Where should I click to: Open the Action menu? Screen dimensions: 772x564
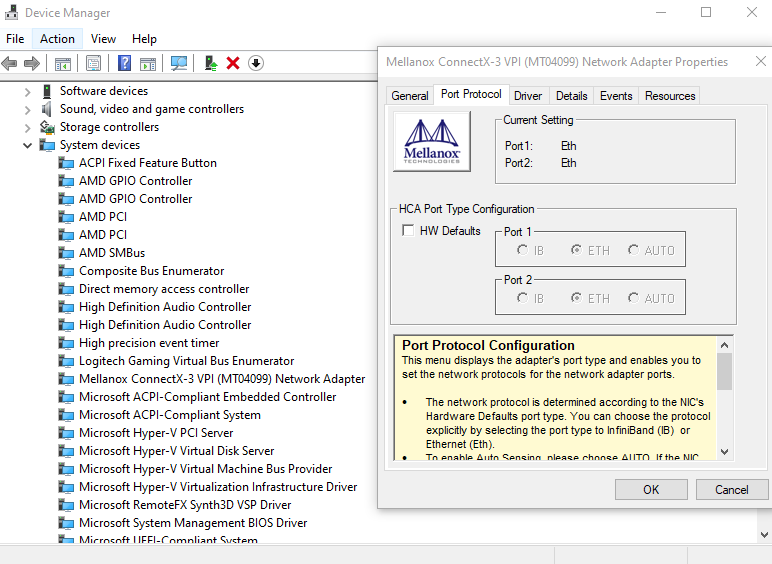tap(57, 39)
